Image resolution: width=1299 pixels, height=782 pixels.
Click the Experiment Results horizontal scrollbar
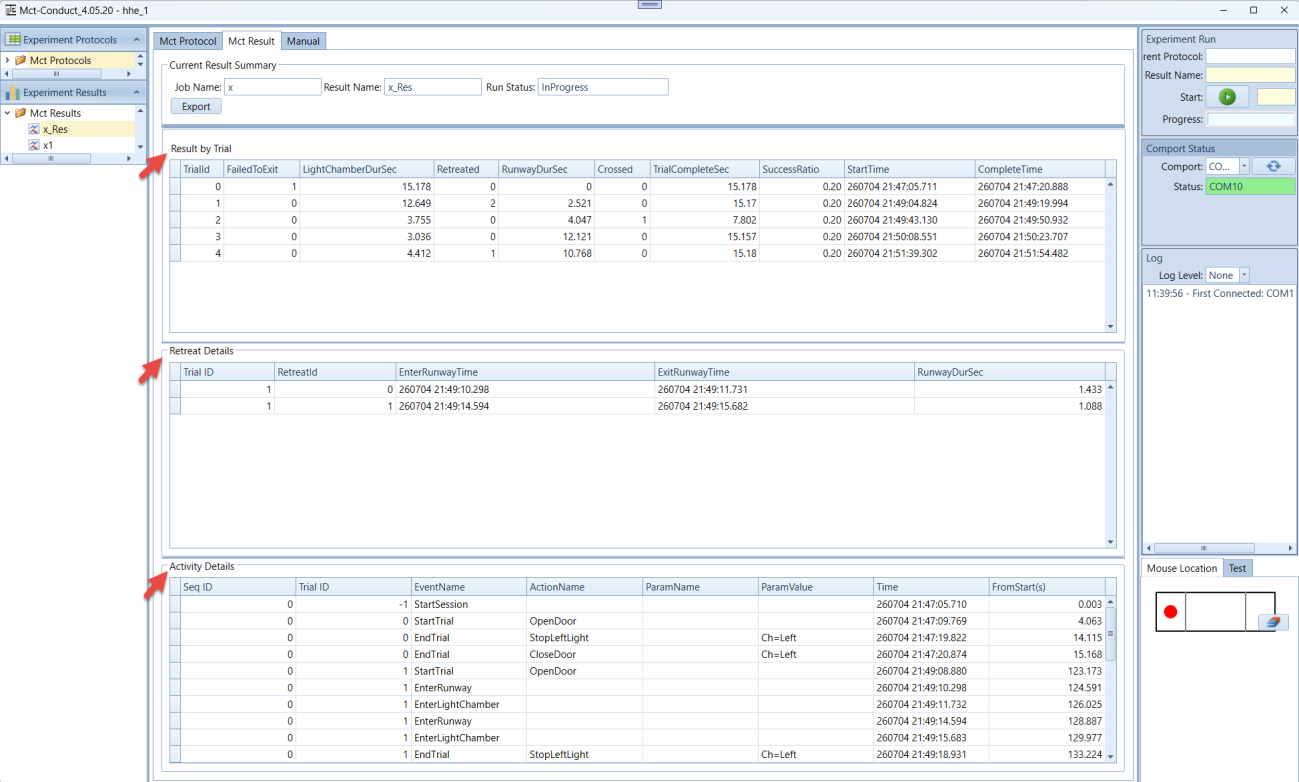coord(49,158)
